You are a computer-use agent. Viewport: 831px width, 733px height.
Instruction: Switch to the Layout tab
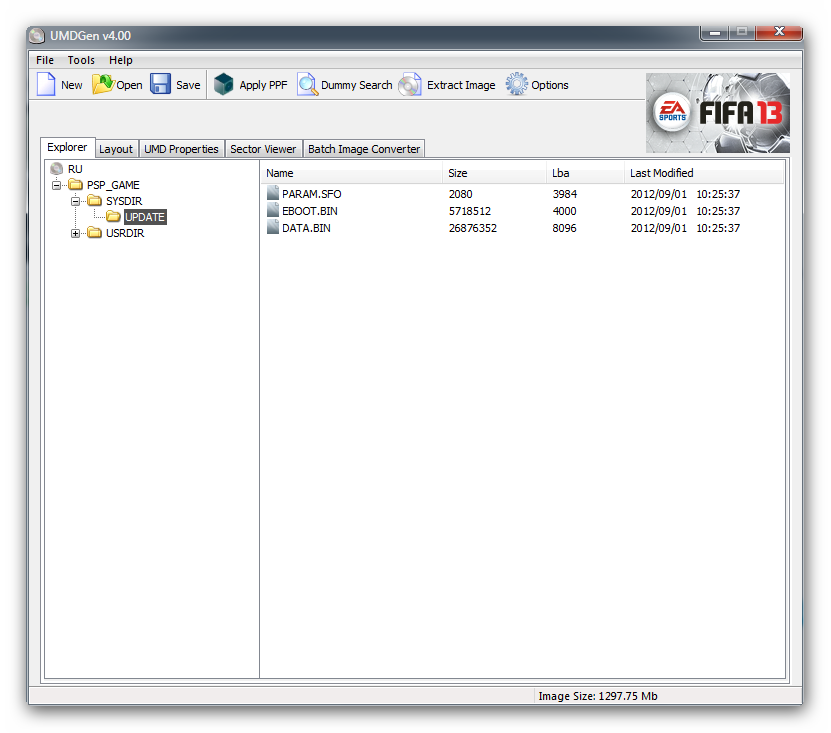(x=116, y=149)
